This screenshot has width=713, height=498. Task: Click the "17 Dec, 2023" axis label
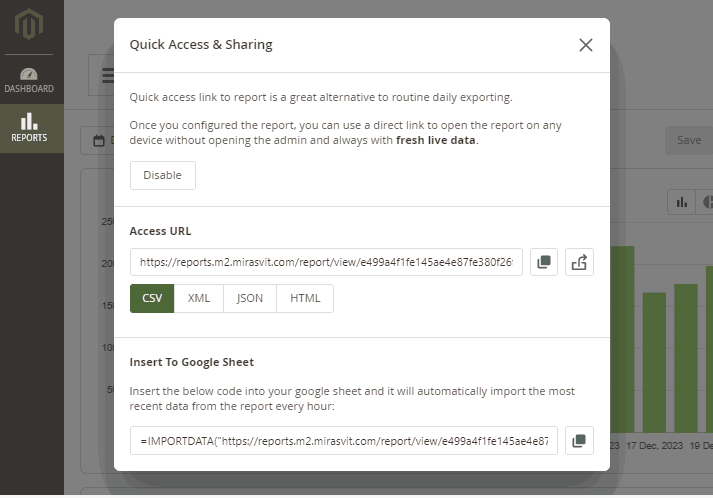coord(654,446)
